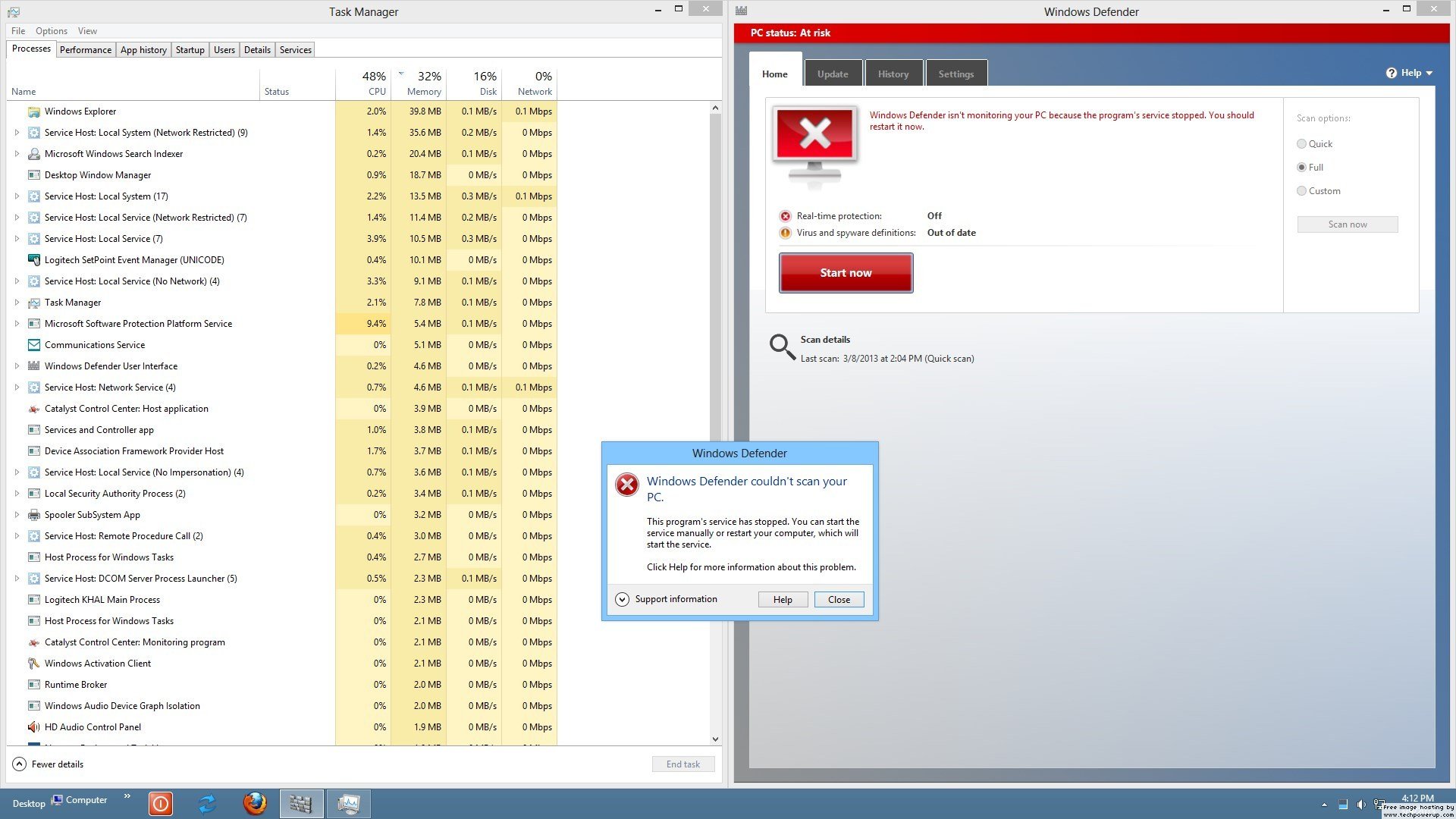Click Close in the Defender error dialog
Image resolution: width=1456 pixels, height=819 pixels.
coord(839,600)
